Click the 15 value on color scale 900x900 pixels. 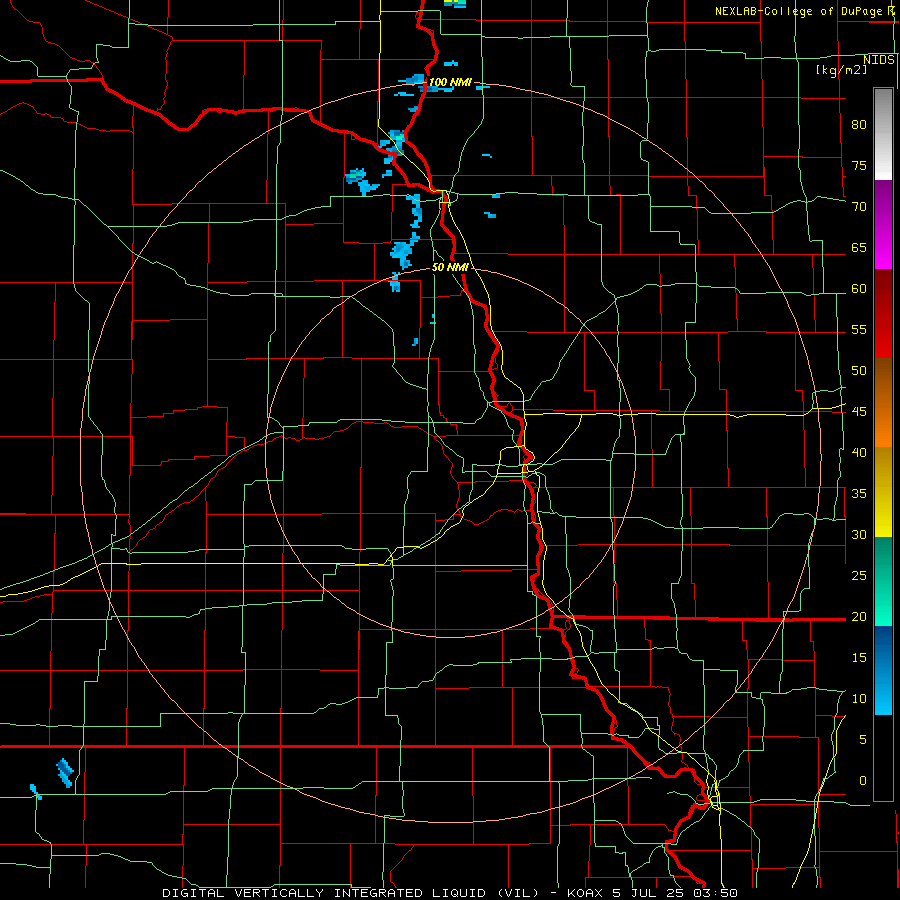pos(859,658)
